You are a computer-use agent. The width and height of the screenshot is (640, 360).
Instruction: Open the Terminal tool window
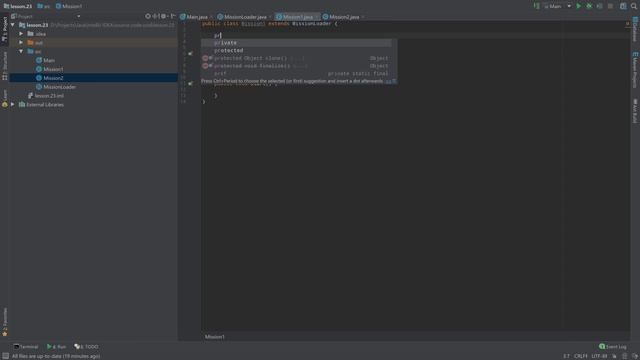coord(25,347)
